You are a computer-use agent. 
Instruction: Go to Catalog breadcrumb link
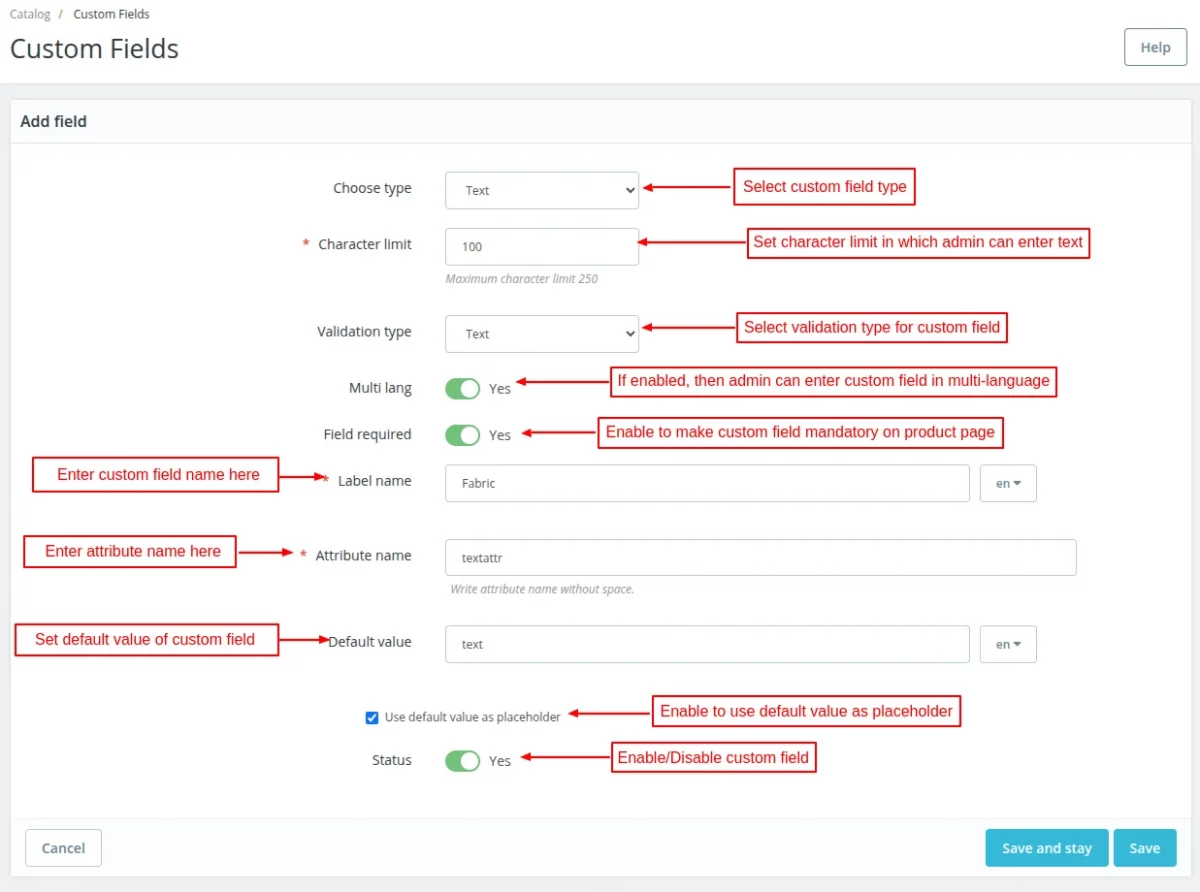pyautogui.click(x=30, y=14)
